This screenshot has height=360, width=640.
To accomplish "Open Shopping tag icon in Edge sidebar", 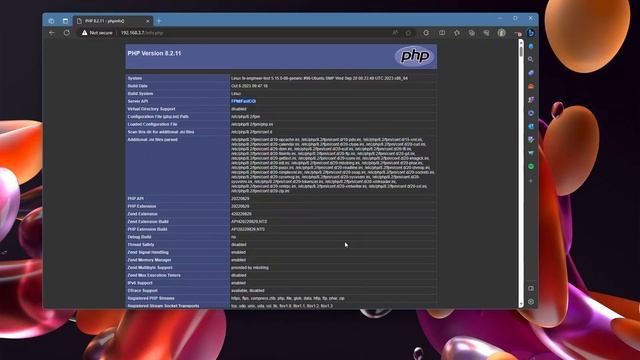I will point(531,73).
